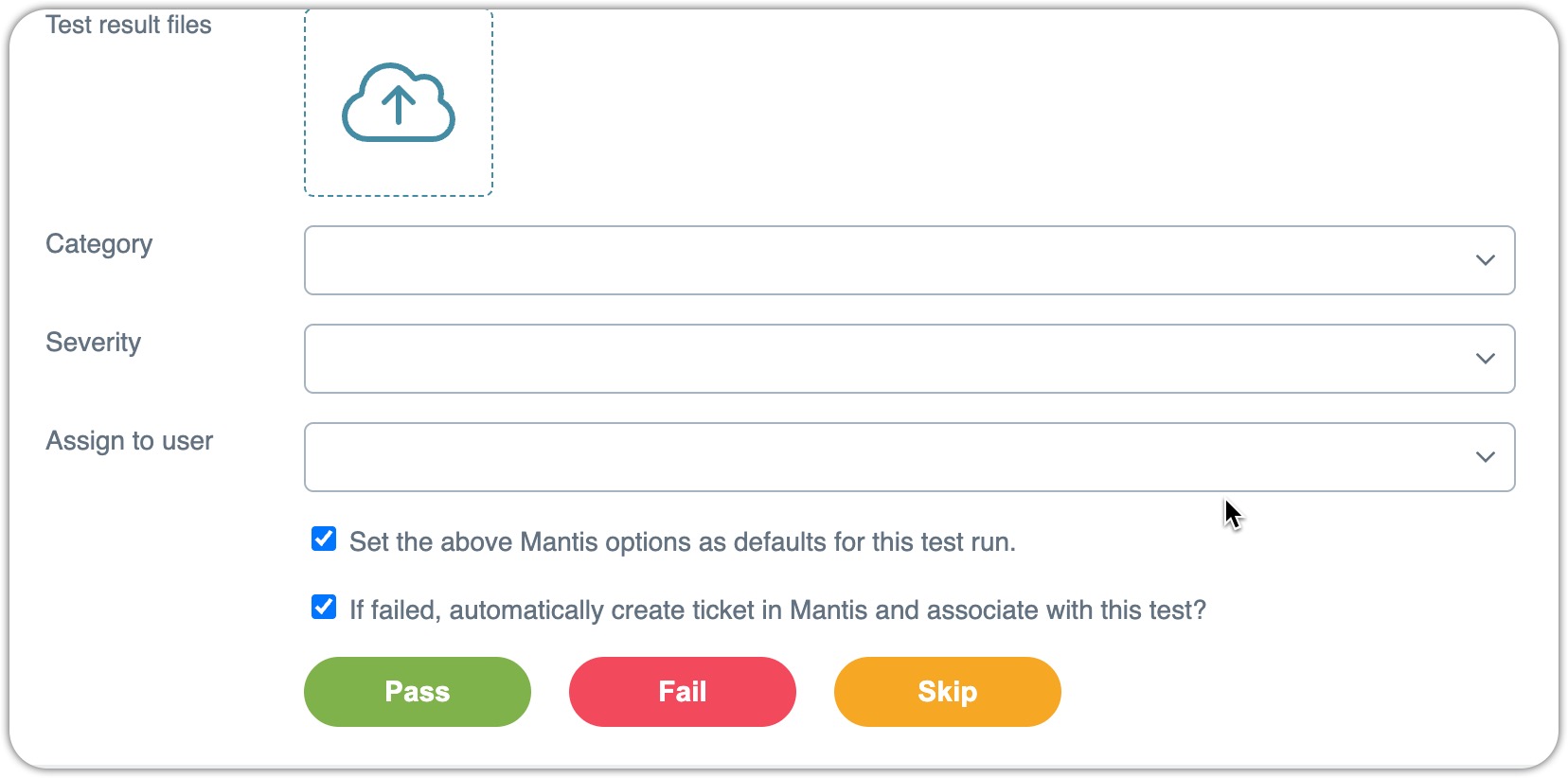The width and height of the screenshot is (1568, 778).
Task: Disable automatic Mantis ticket creation checkbox
Action: tap(324, 607)
